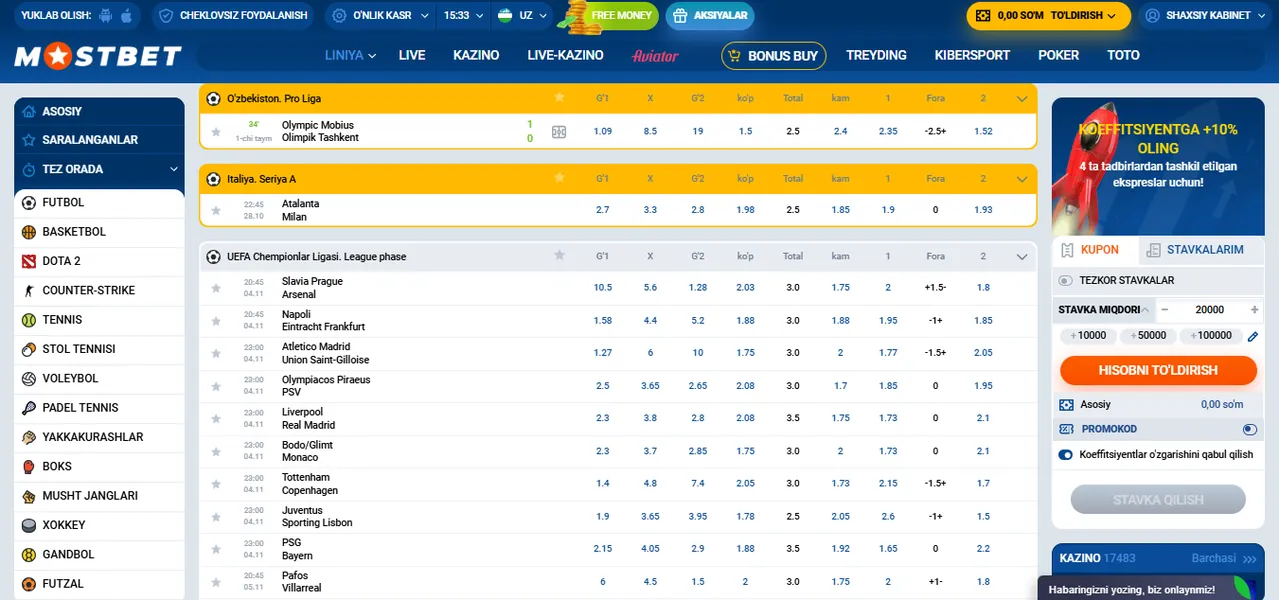This screenshot has width=1279, height=600.
Task: Collapse the UEFA Chempionlar Ligasi section
Action: click(x=1022, y=256)
